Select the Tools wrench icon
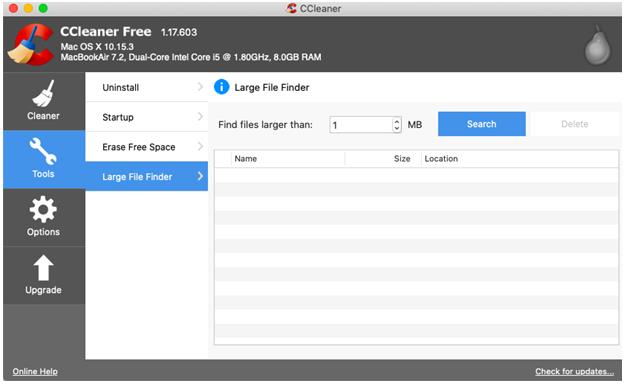The height and width of the screenshot is (384, 624). [43, 151]
